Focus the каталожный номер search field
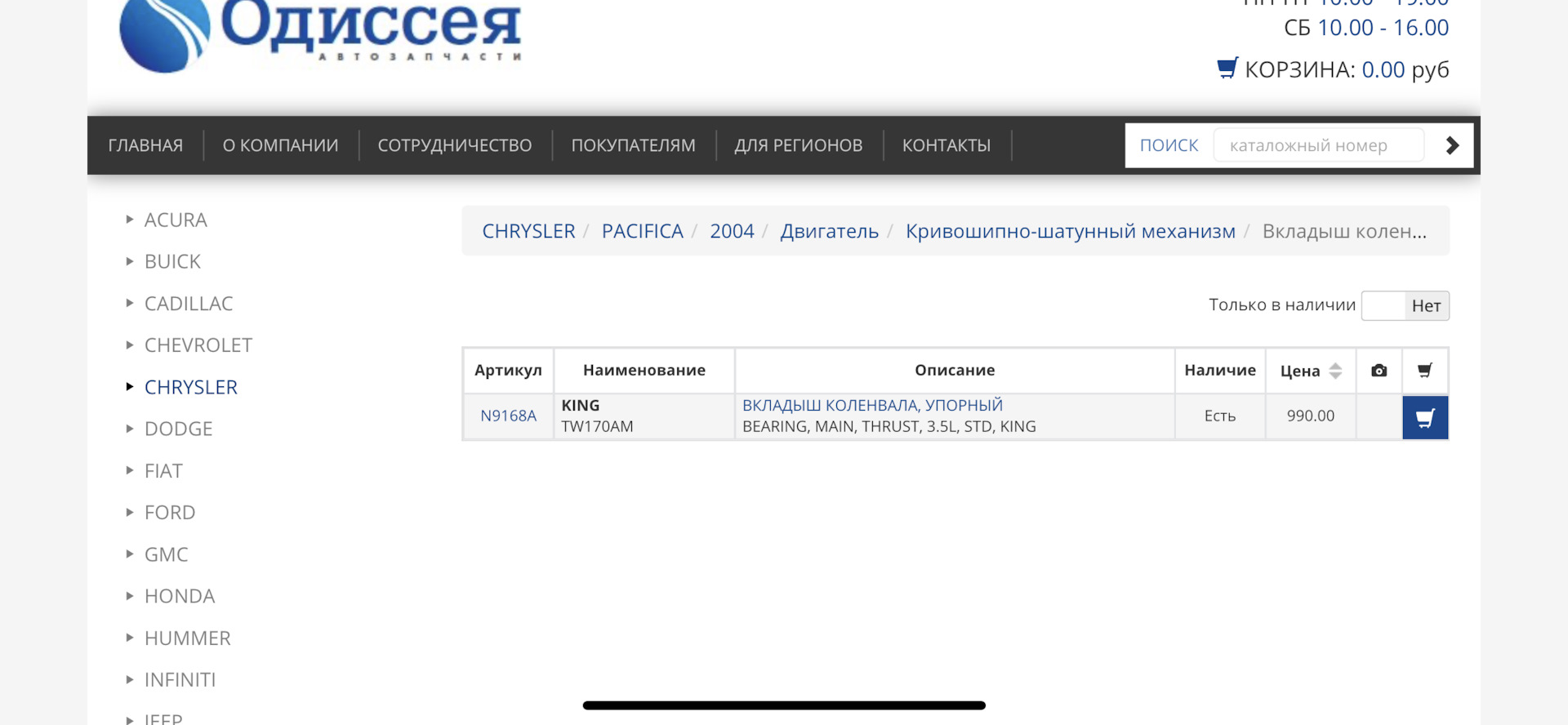This screenshot has height=725, width=1568. 1319,145
